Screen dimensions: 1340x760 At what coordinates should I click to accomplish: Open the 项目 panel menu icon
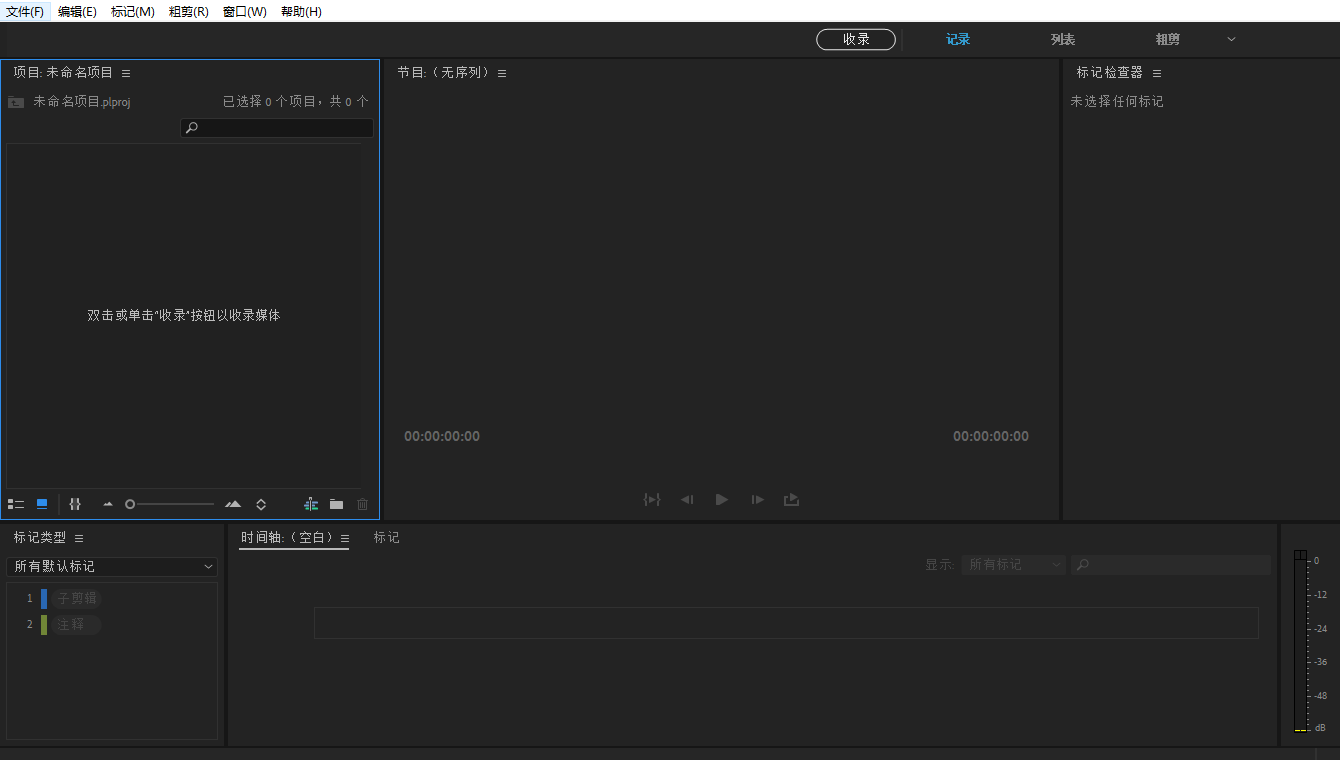pyautogui.click(x=126, y=73)
